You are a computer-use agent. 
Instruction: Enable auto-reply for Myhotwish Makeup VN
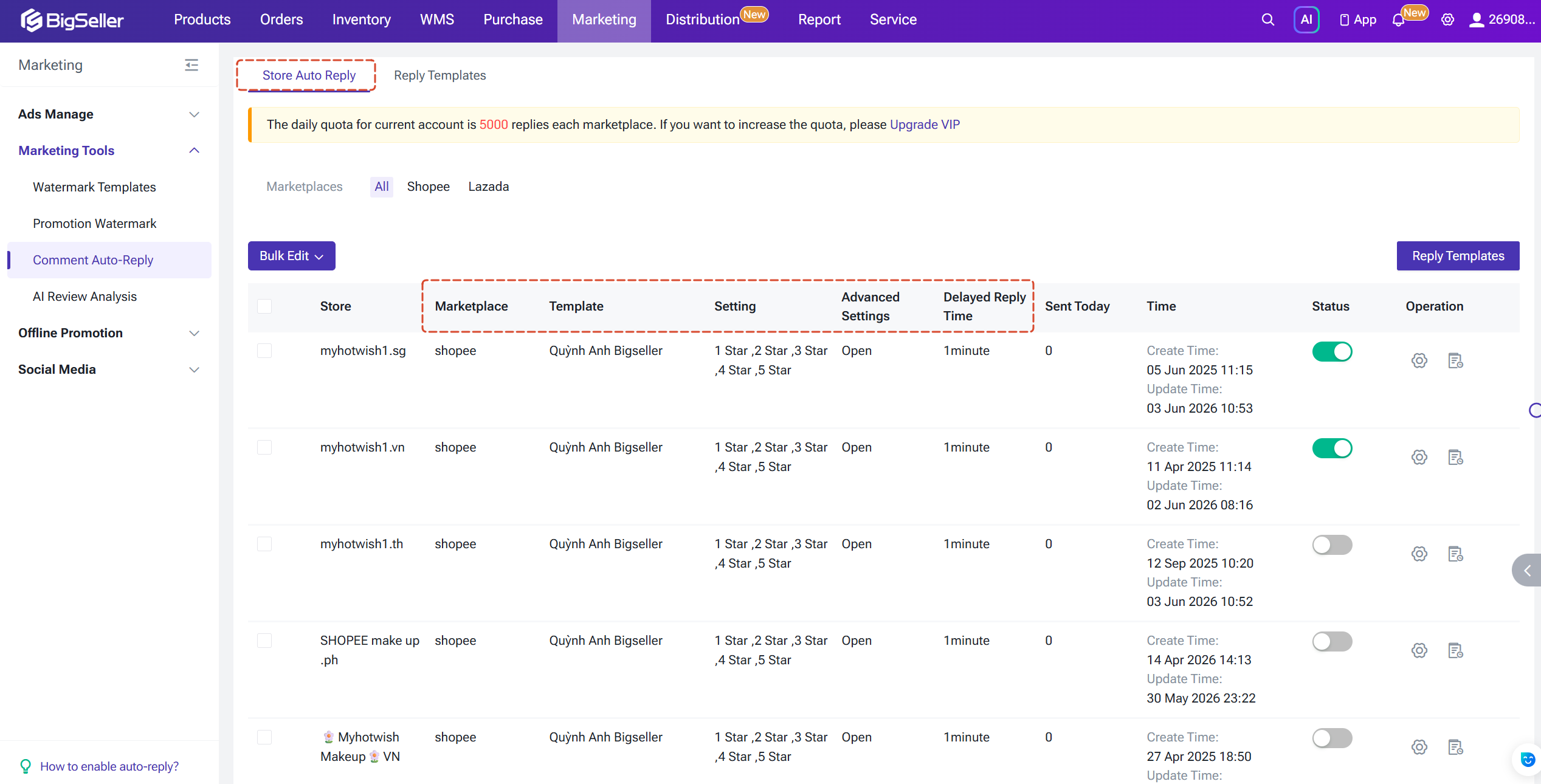[x=1332, y=738]
